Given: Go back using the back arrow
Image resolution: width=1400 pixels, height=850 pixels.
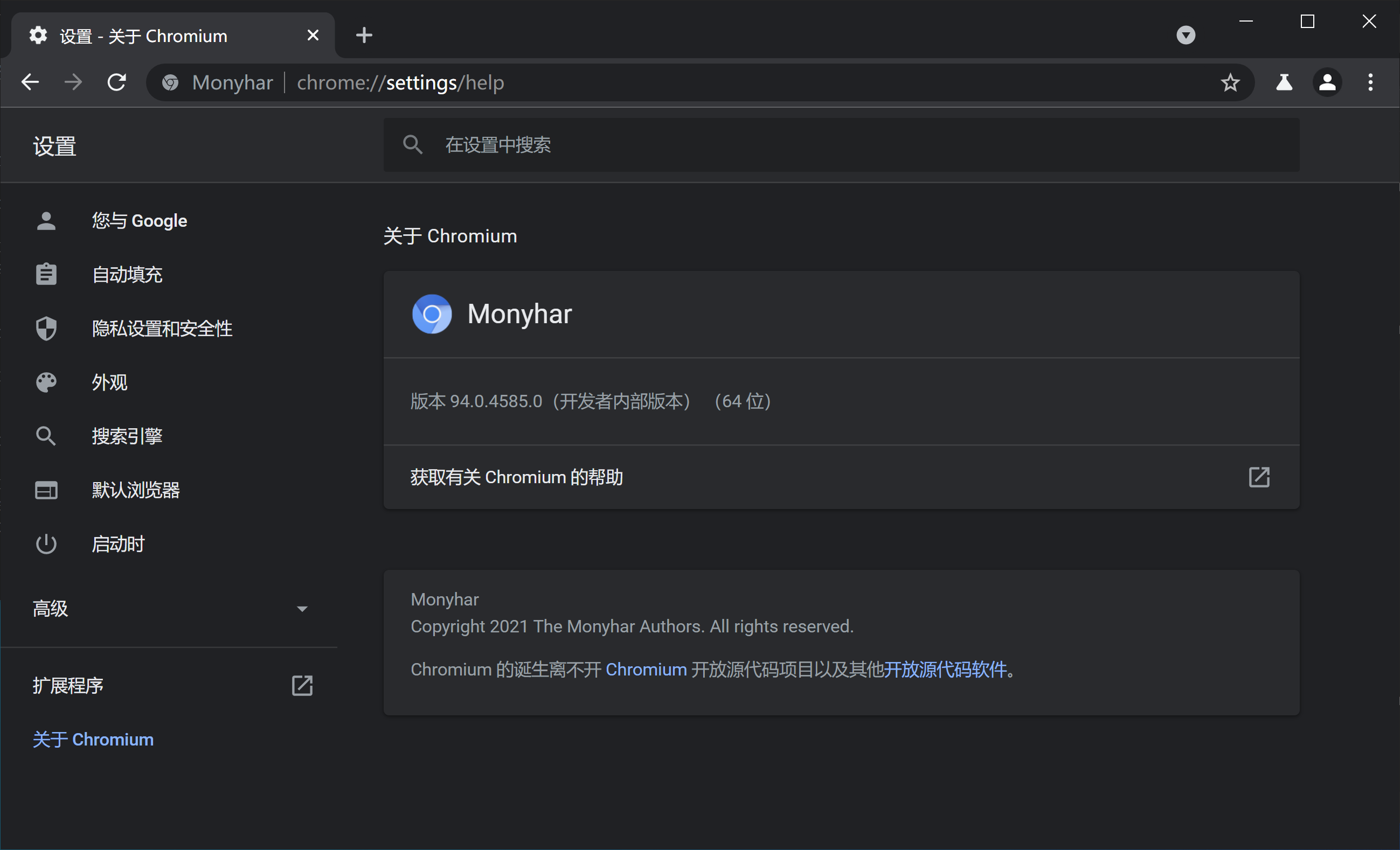Looking at the screenshot, I should (30, 82).
